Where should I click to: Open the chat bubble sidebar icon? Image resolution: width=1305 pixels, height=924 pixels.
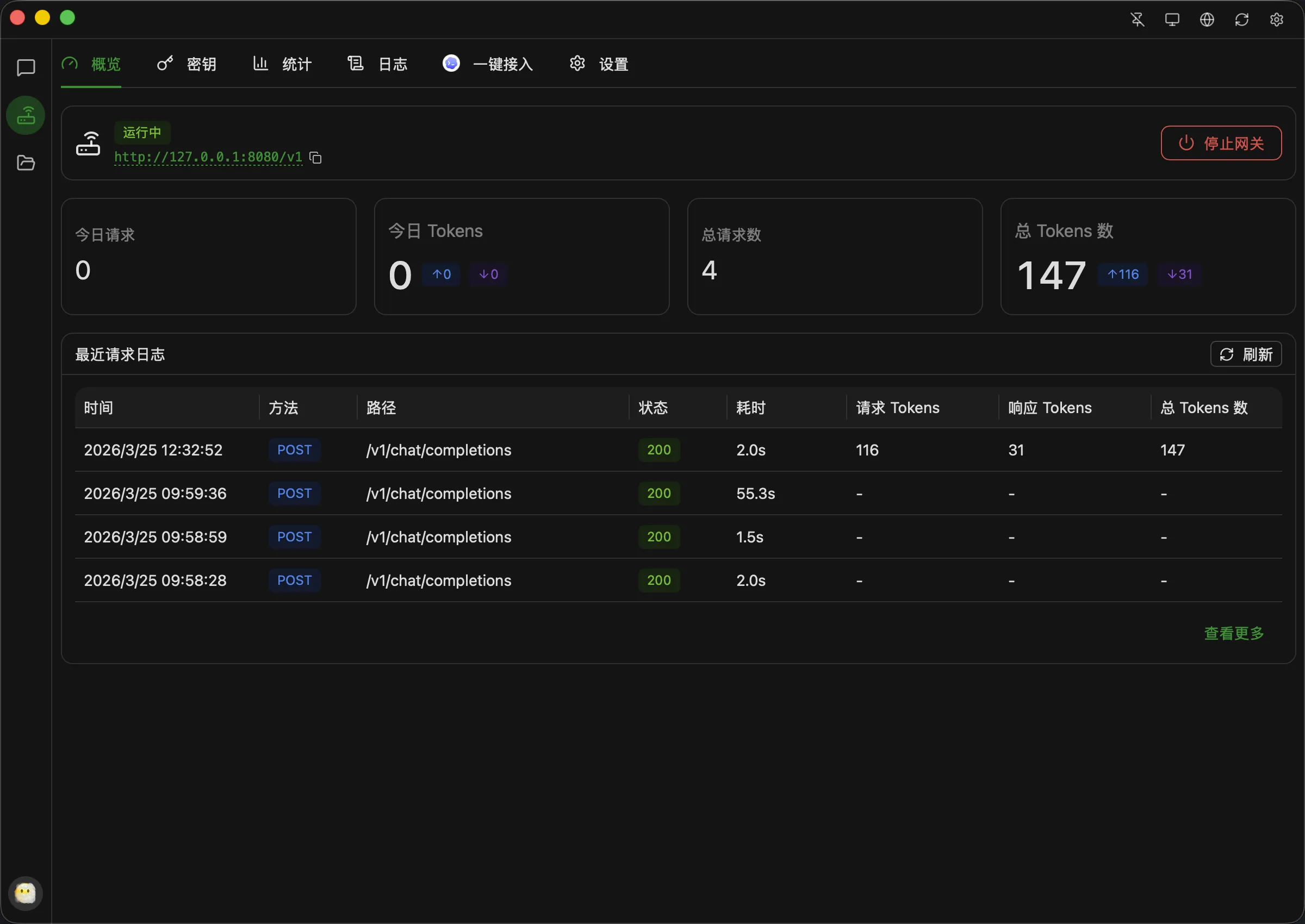(x=26, y=68)
